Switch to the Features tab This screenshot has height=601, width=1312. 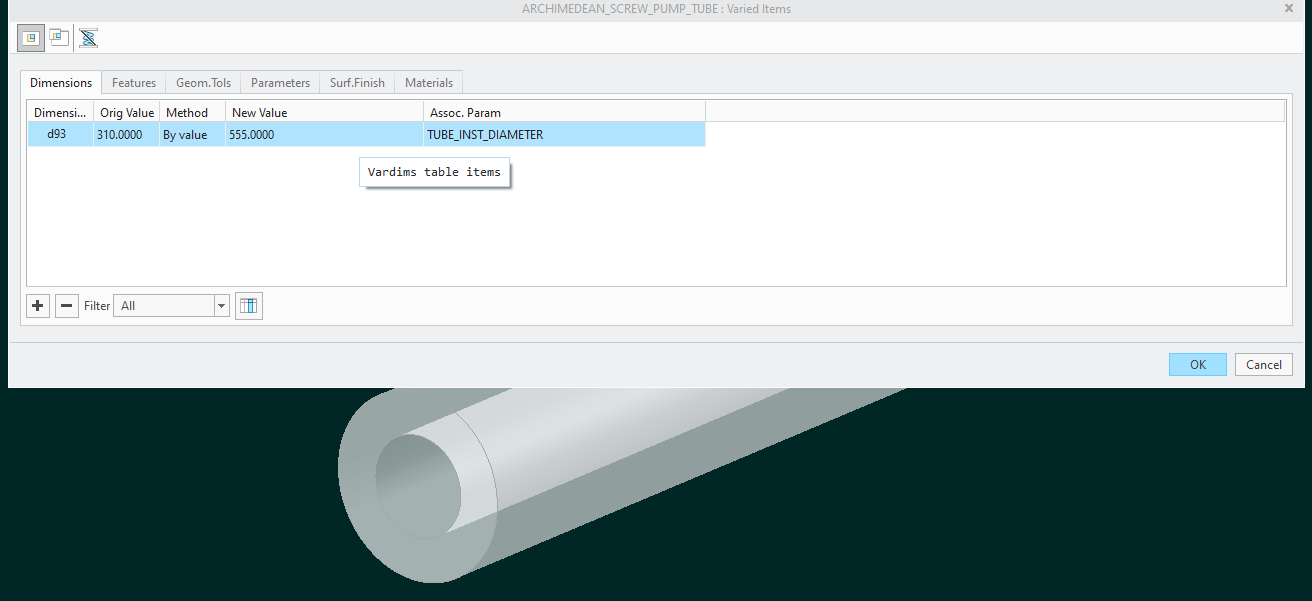point(133,83)
